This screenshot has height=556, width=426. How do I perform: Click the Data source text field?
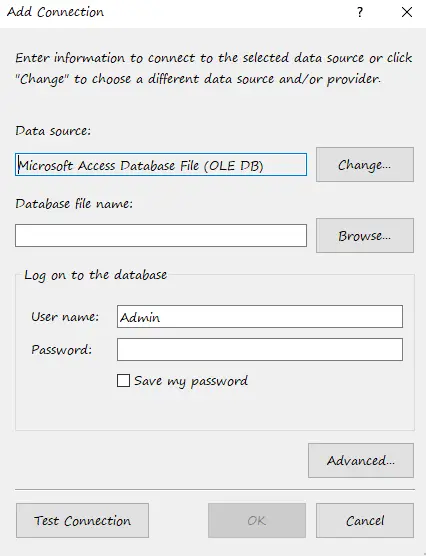point(161,165)
